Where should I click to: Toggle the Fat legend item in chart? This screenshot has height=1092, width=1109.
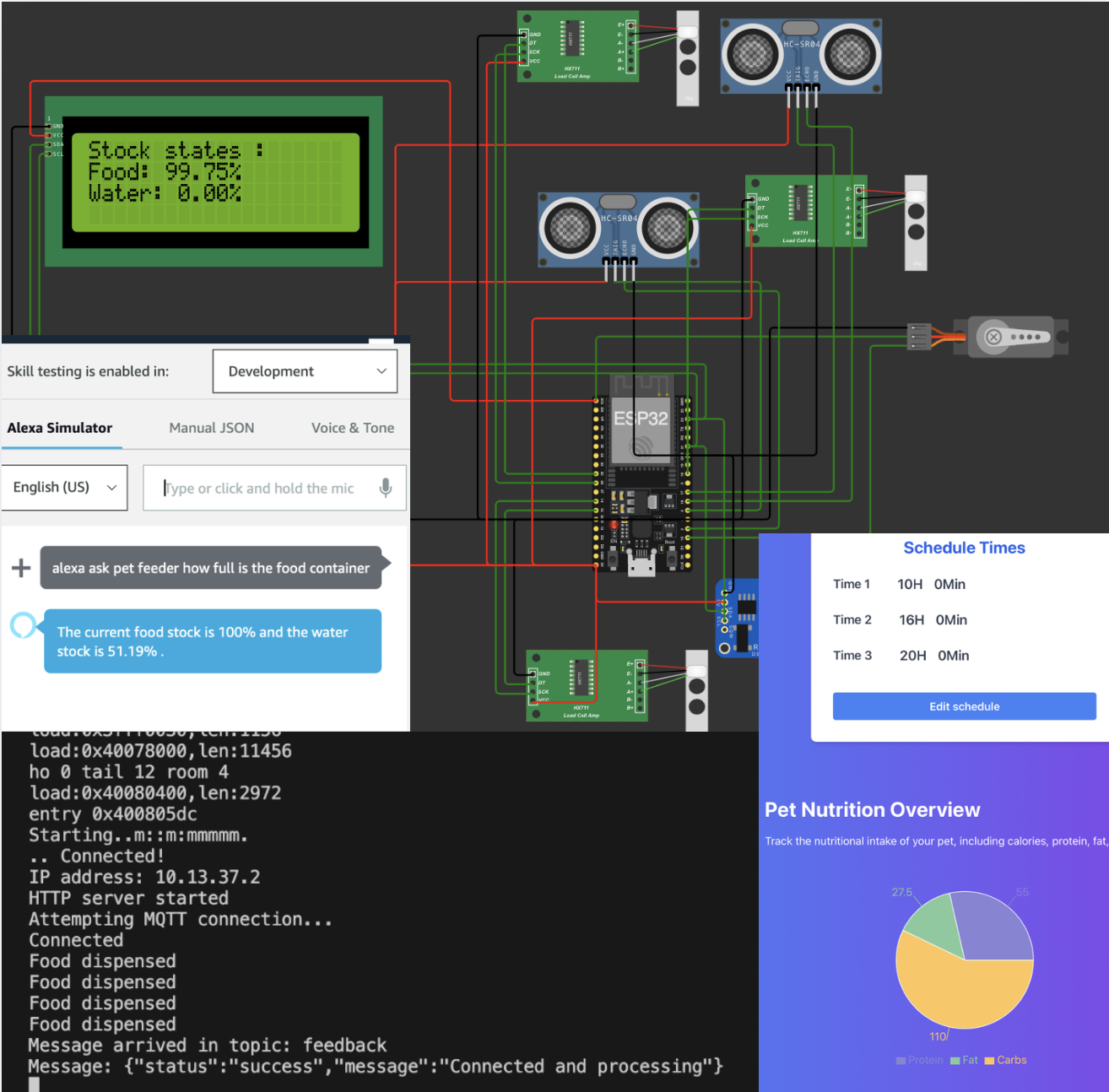click(964, 1060)
